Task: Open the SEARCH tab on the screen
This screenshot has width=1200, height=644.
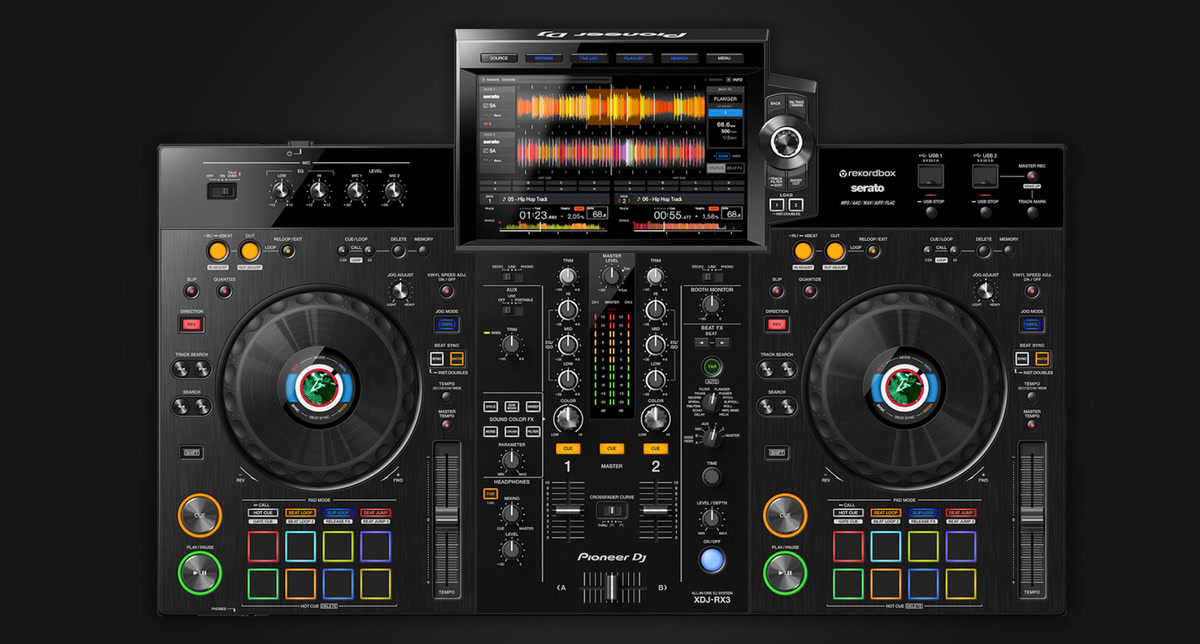Action: [679, 58]
